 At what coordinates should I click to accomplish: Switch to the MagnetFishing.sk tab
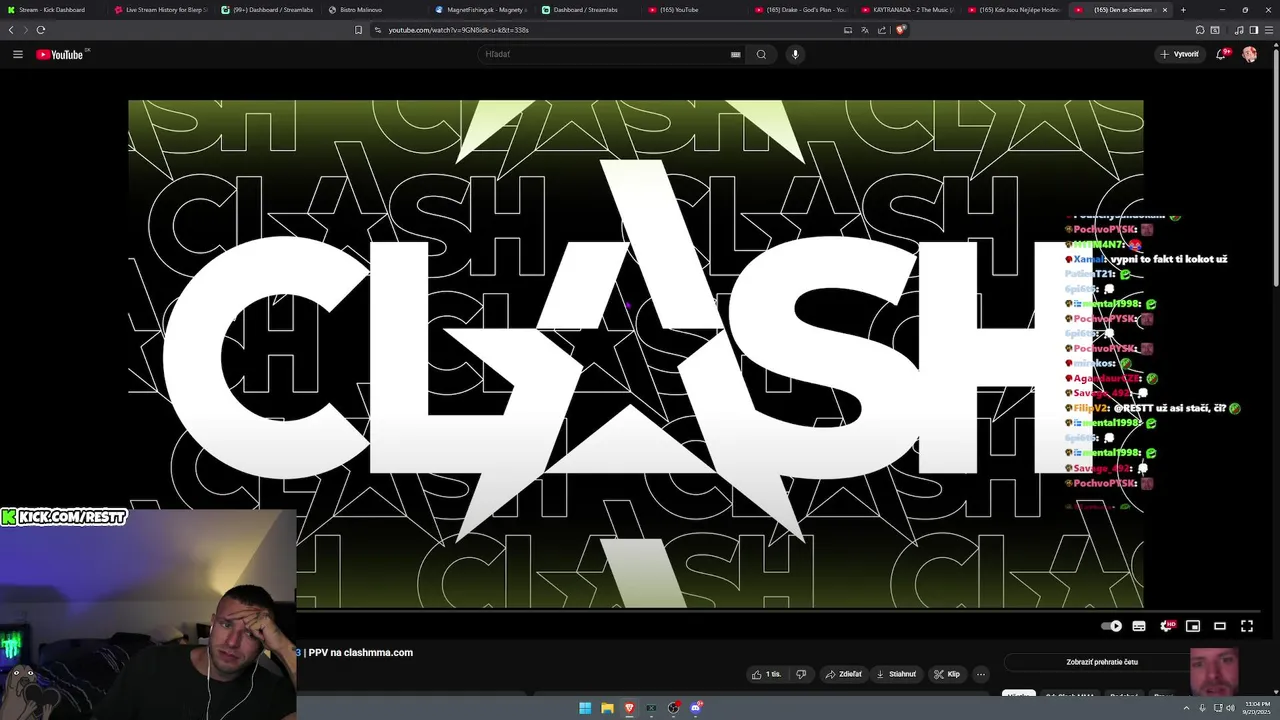point(481,10)
